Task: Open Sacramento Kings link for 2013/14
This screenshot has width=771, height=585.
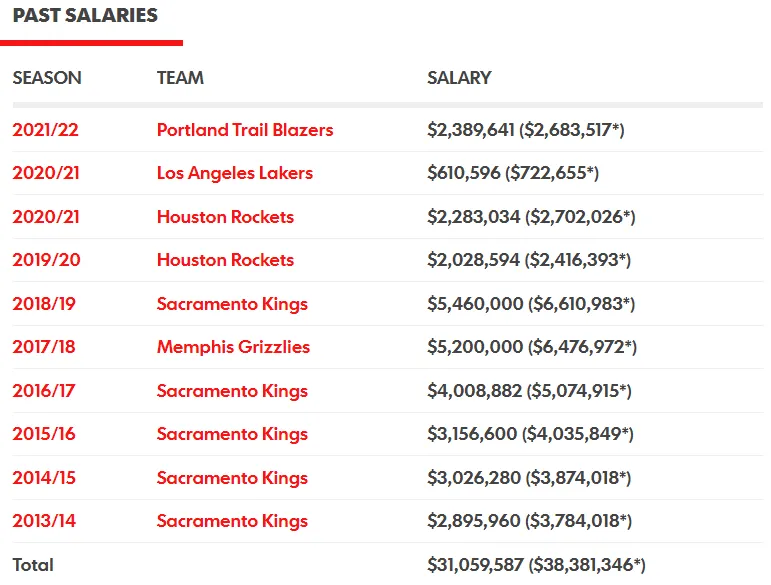Action: tap(232, 521)
